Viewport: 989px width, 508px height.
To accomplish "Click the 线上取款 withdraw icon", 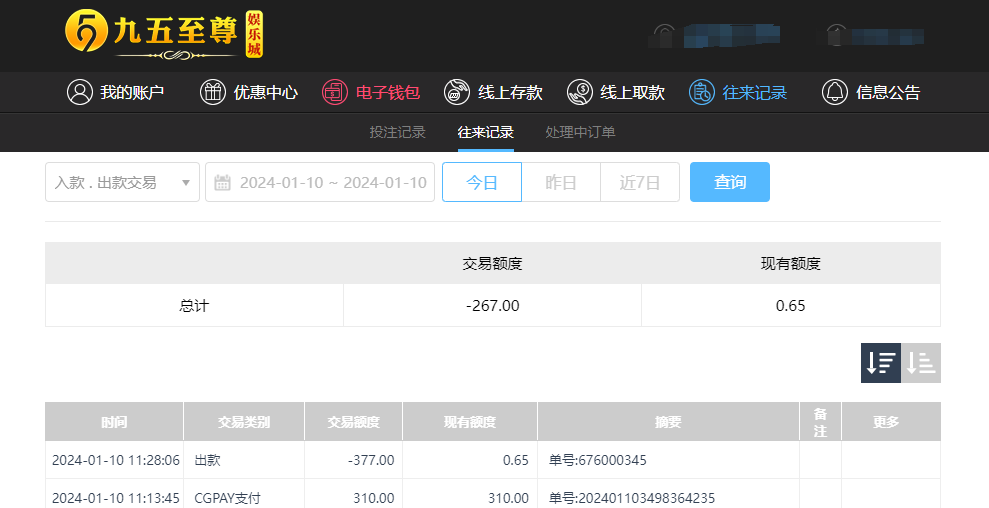I will tap(580, 92).
